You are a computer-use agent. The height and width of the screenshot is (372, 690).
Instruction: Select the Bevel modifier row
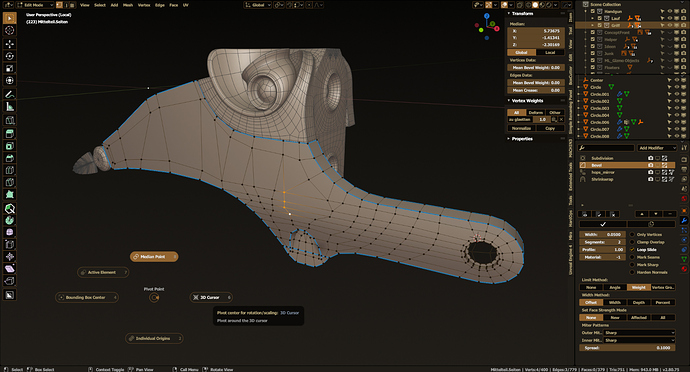626,165
